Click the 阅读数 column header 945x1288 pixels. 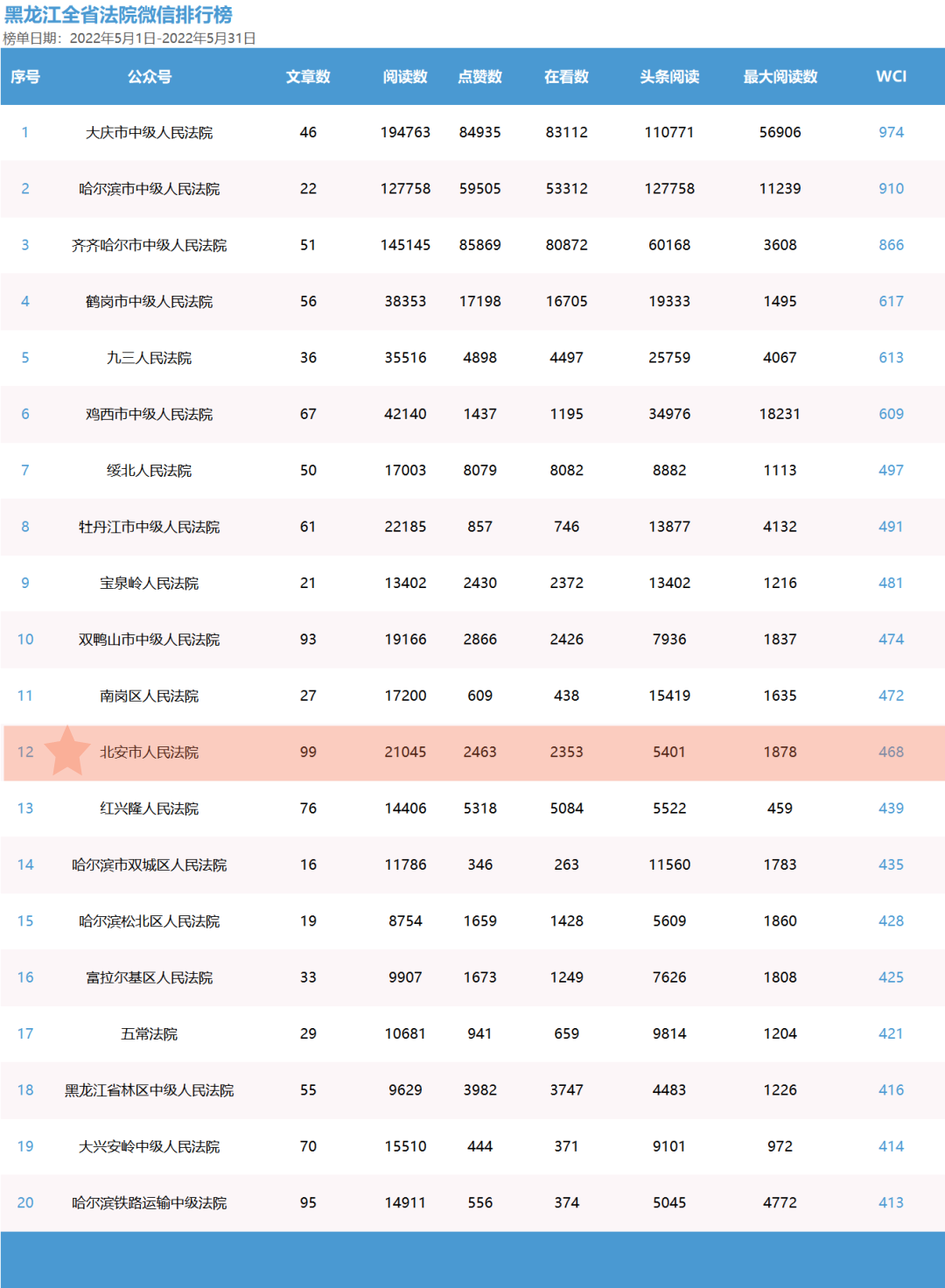tap(405, 77)
